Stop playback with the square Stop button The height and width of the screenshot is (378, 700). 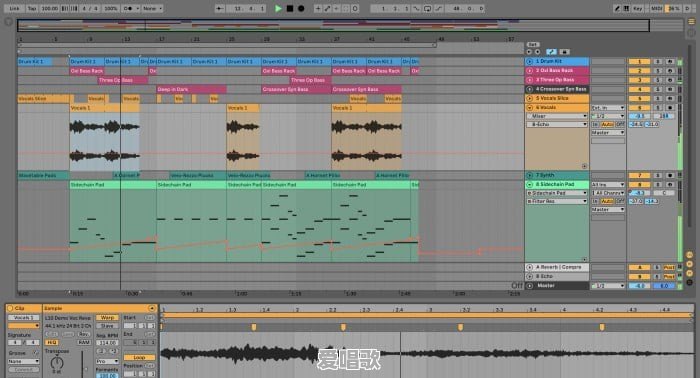tap(290, 8)
